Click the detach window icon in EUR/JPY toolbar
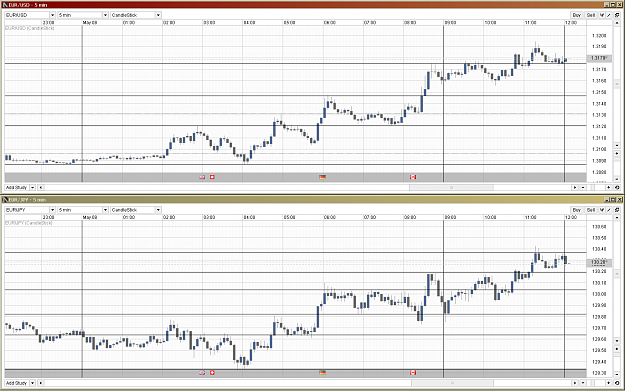Image resolution: width=625 pixels, height=391 pixels. pyautogui.click(x=617, y=210)
